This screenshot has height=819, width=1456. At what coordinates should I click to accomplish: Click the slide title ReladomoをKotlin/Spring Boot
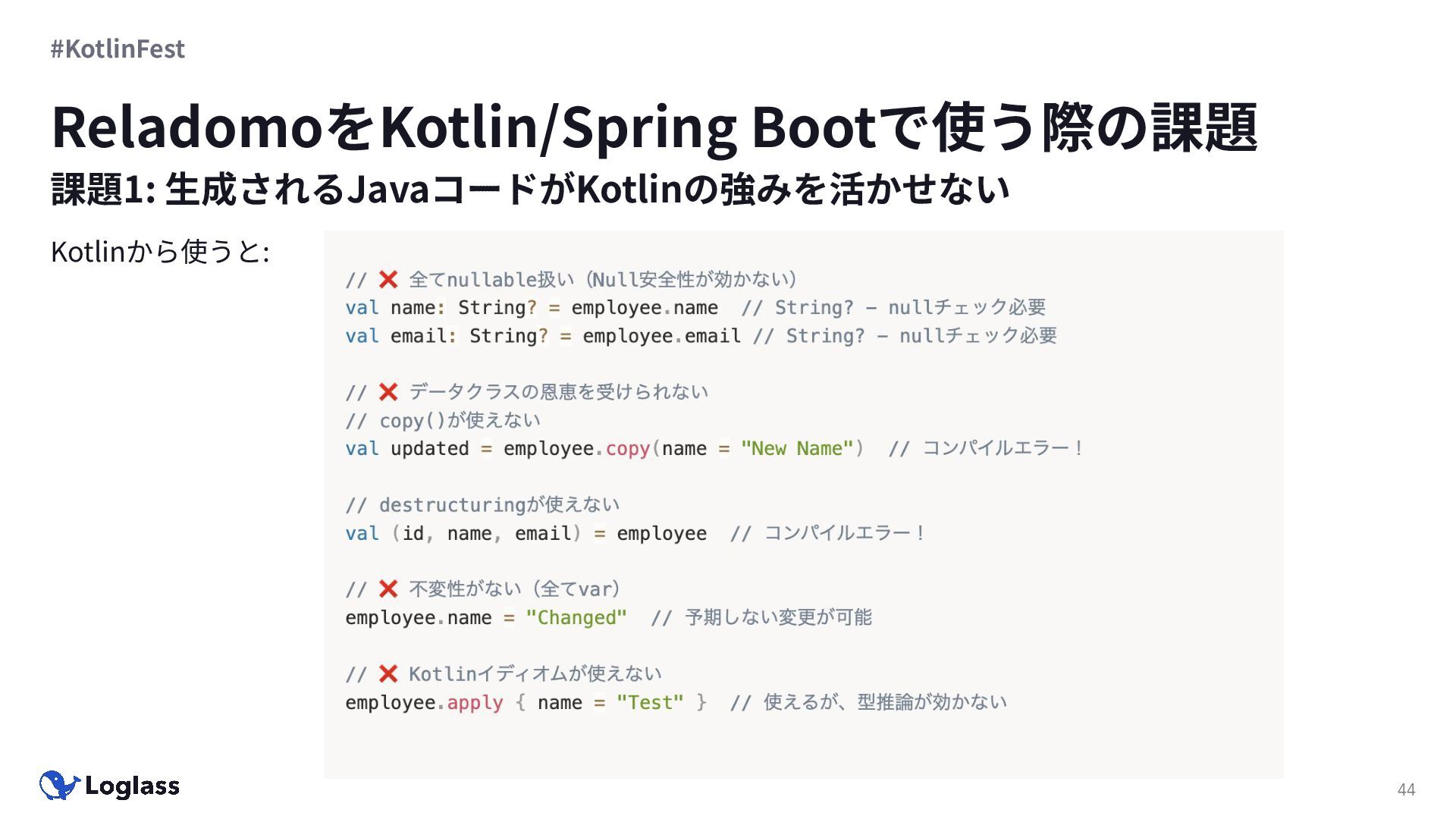[654, 127]
